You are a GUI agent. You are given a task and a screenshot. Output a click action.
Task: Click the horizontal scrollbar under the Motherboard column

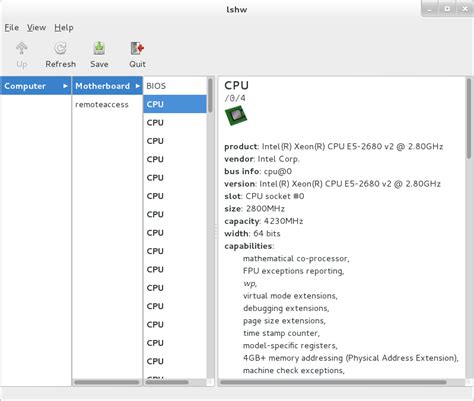pos(107,382)
